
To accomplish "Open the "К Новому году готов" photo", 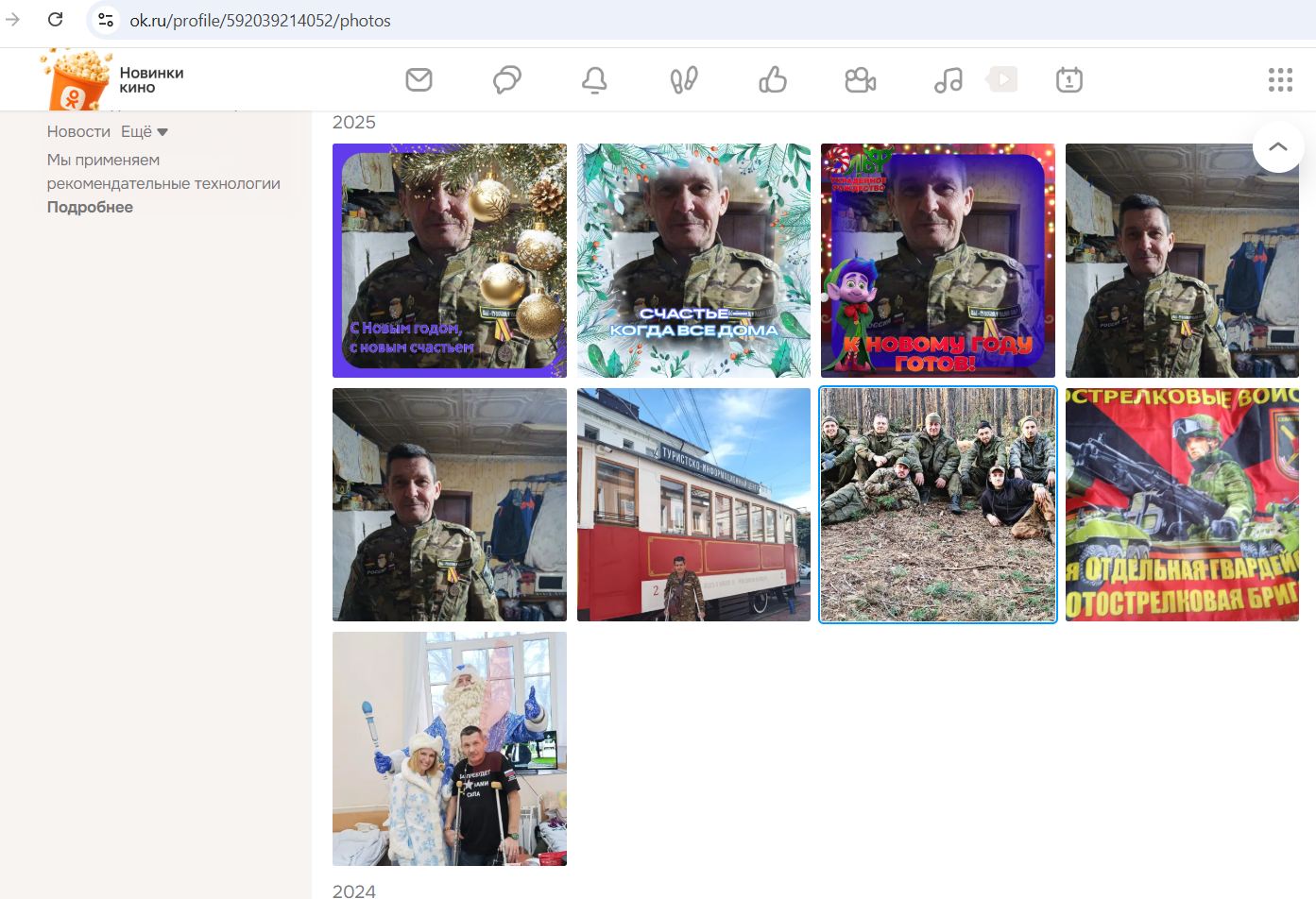I will tap(938, 261).
